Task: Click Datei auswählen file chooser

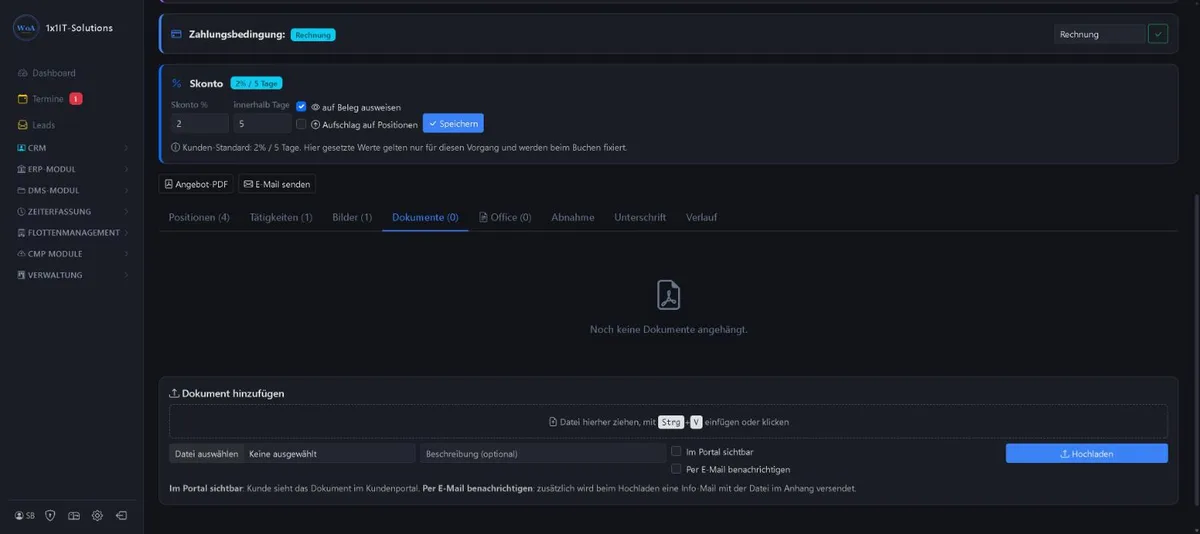Action: (206, 453)
